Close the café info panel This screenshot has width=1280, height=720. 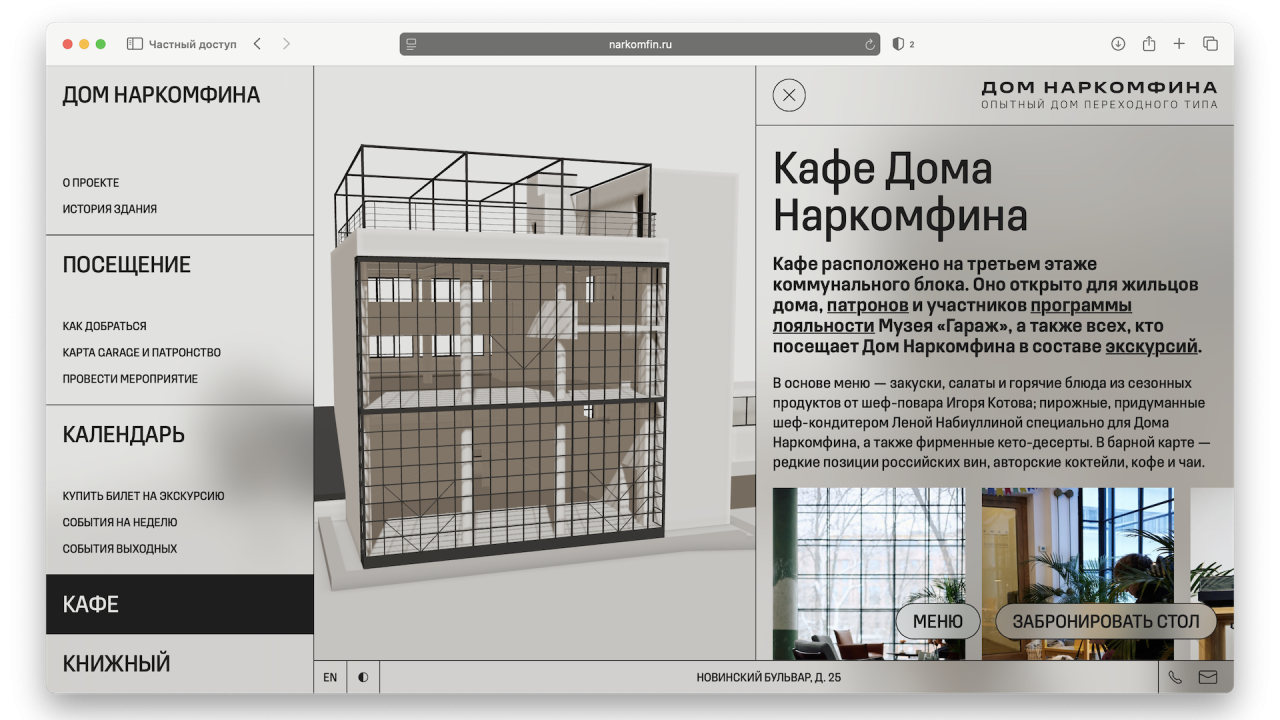tap(789, 95)
